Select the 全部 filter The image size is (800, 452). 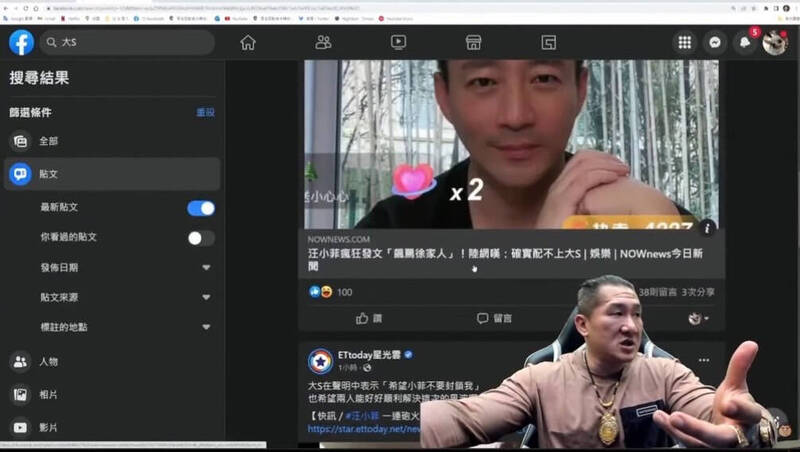click(x=112, y=141)
